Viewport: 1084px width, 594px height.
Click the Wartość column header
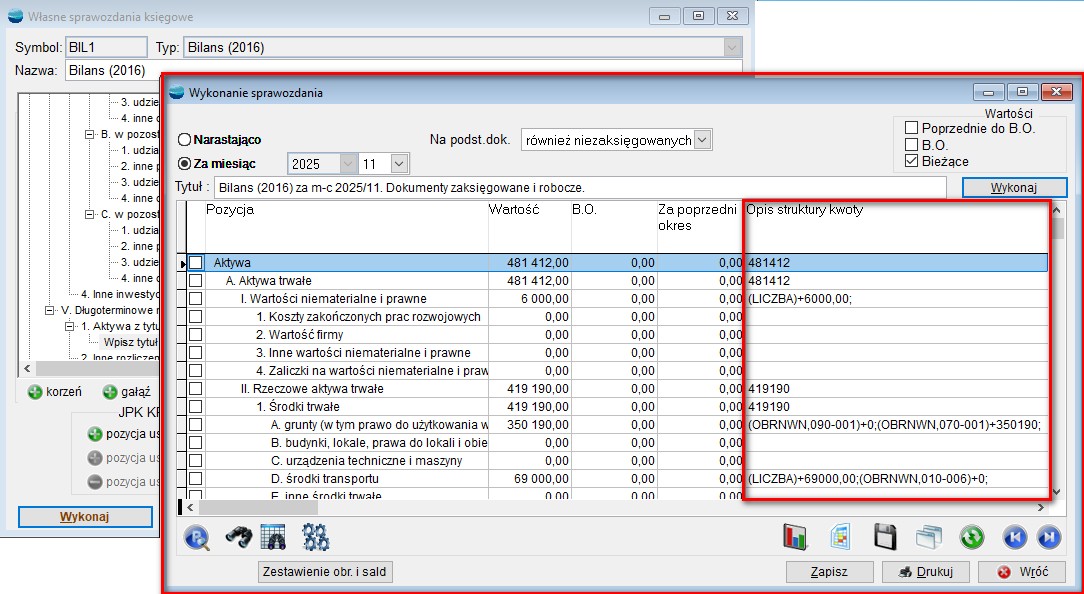coord(526,210)
